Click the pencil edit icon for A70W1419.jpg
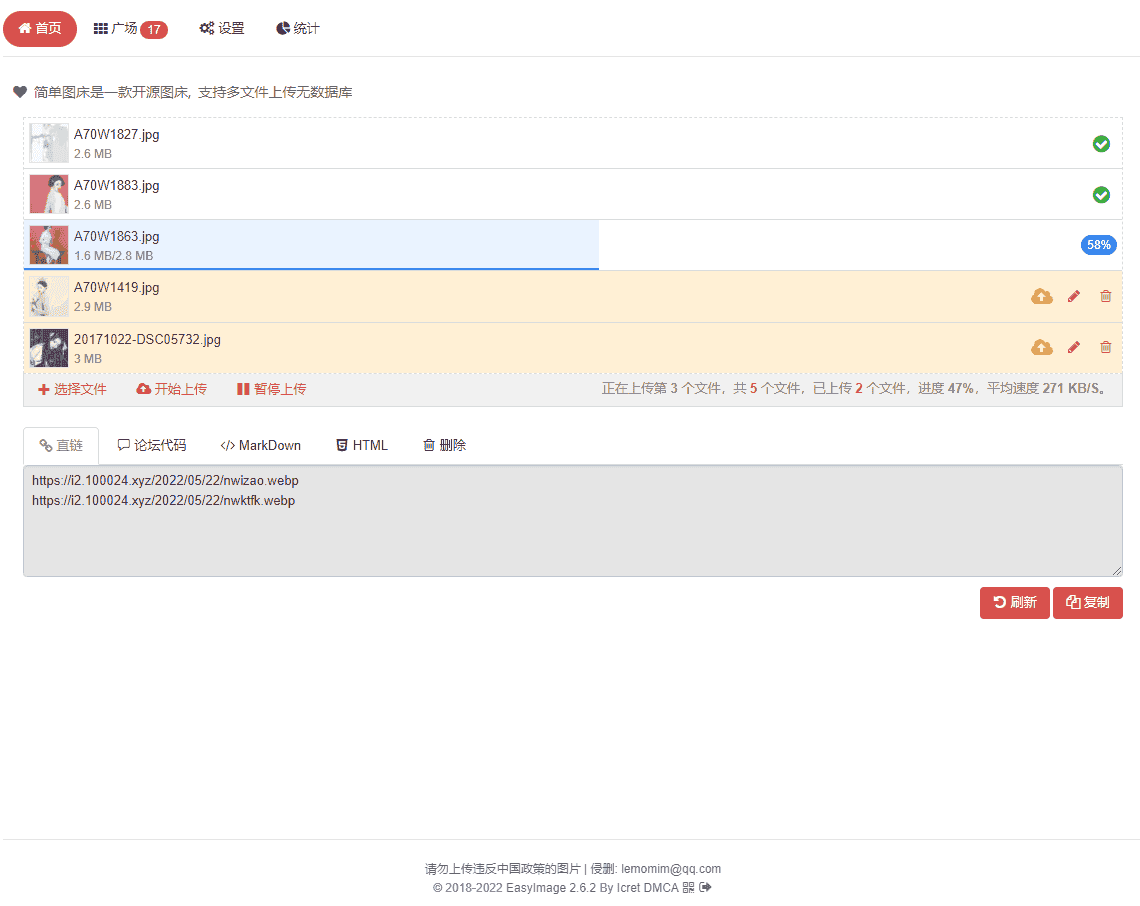1140x906 pixels. click(1074, 296)
